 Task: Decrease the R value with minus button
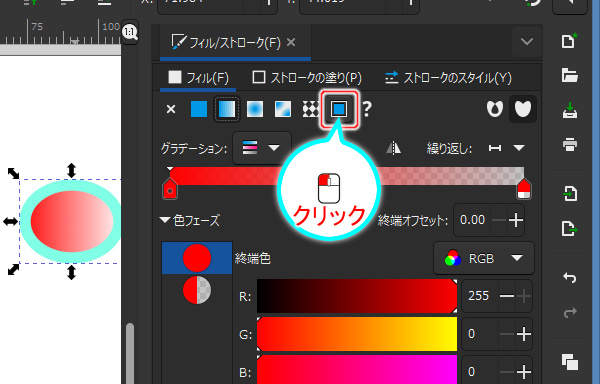(507, 296)
